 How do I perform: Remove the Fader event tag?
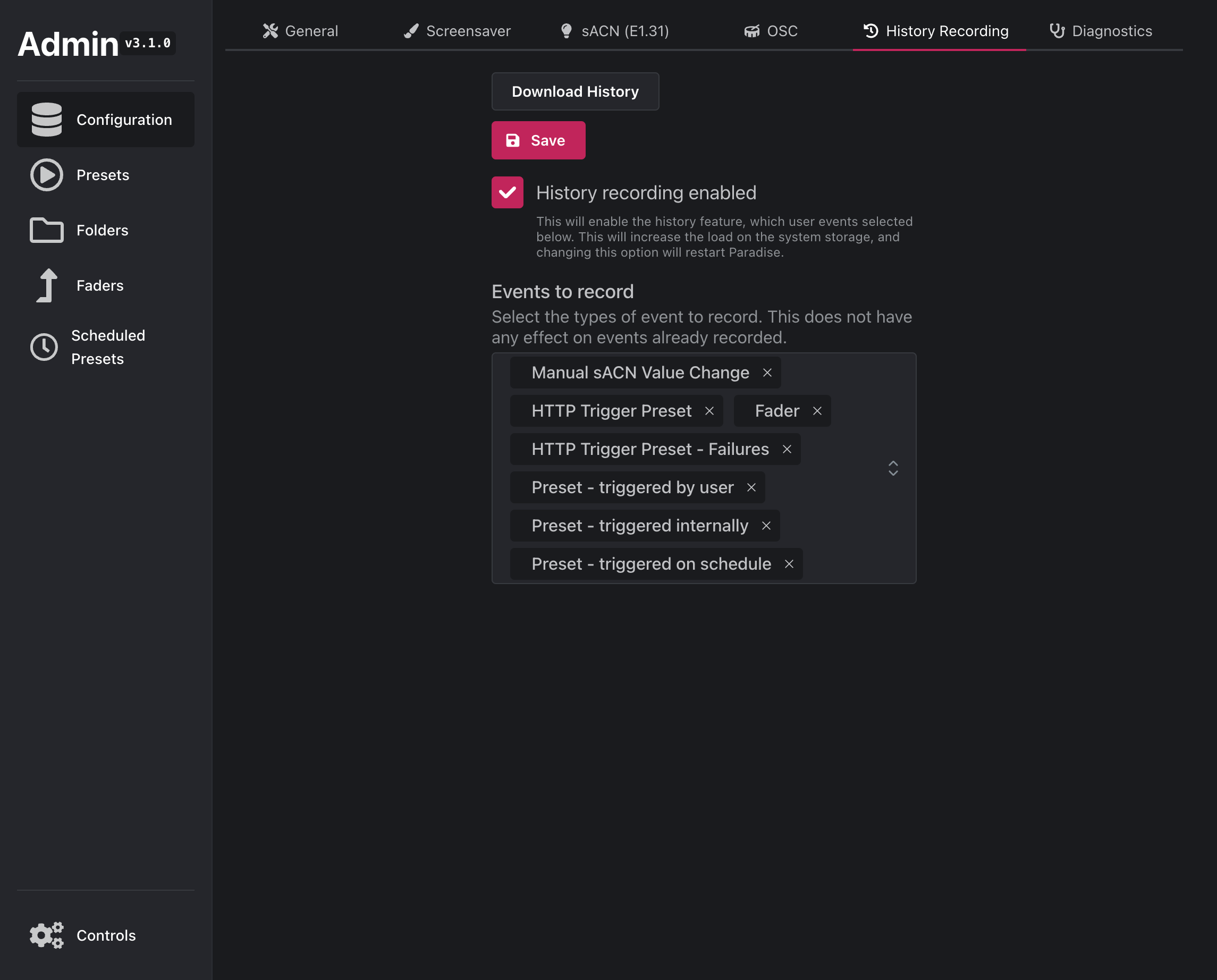click(x=817, y=411)
